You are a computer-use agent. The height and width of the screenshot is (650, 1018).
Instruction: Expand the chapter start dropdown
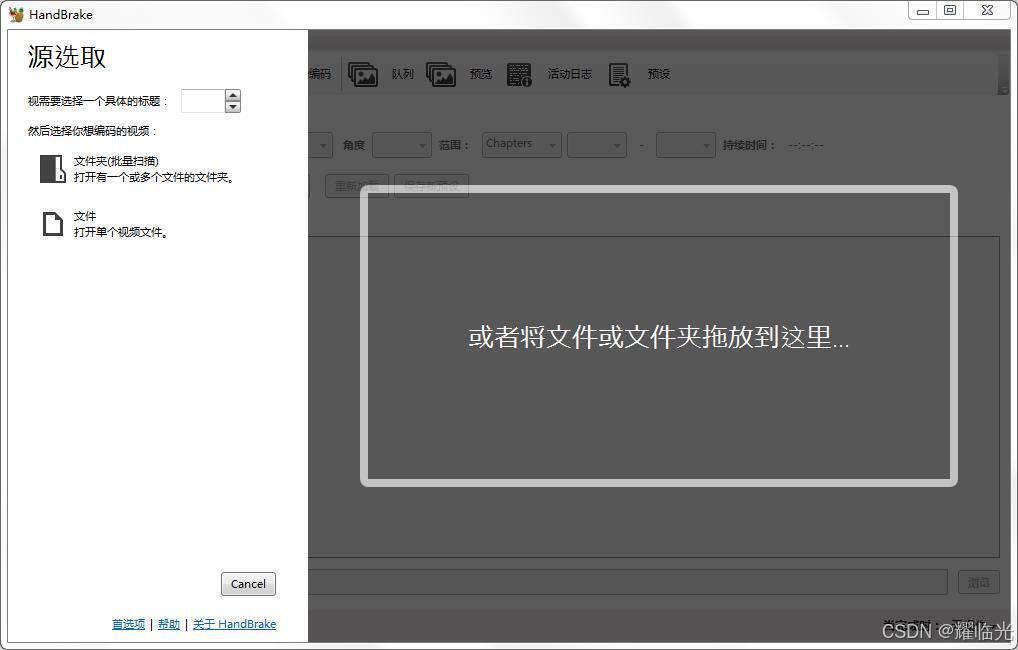click(x=597, y=145)
